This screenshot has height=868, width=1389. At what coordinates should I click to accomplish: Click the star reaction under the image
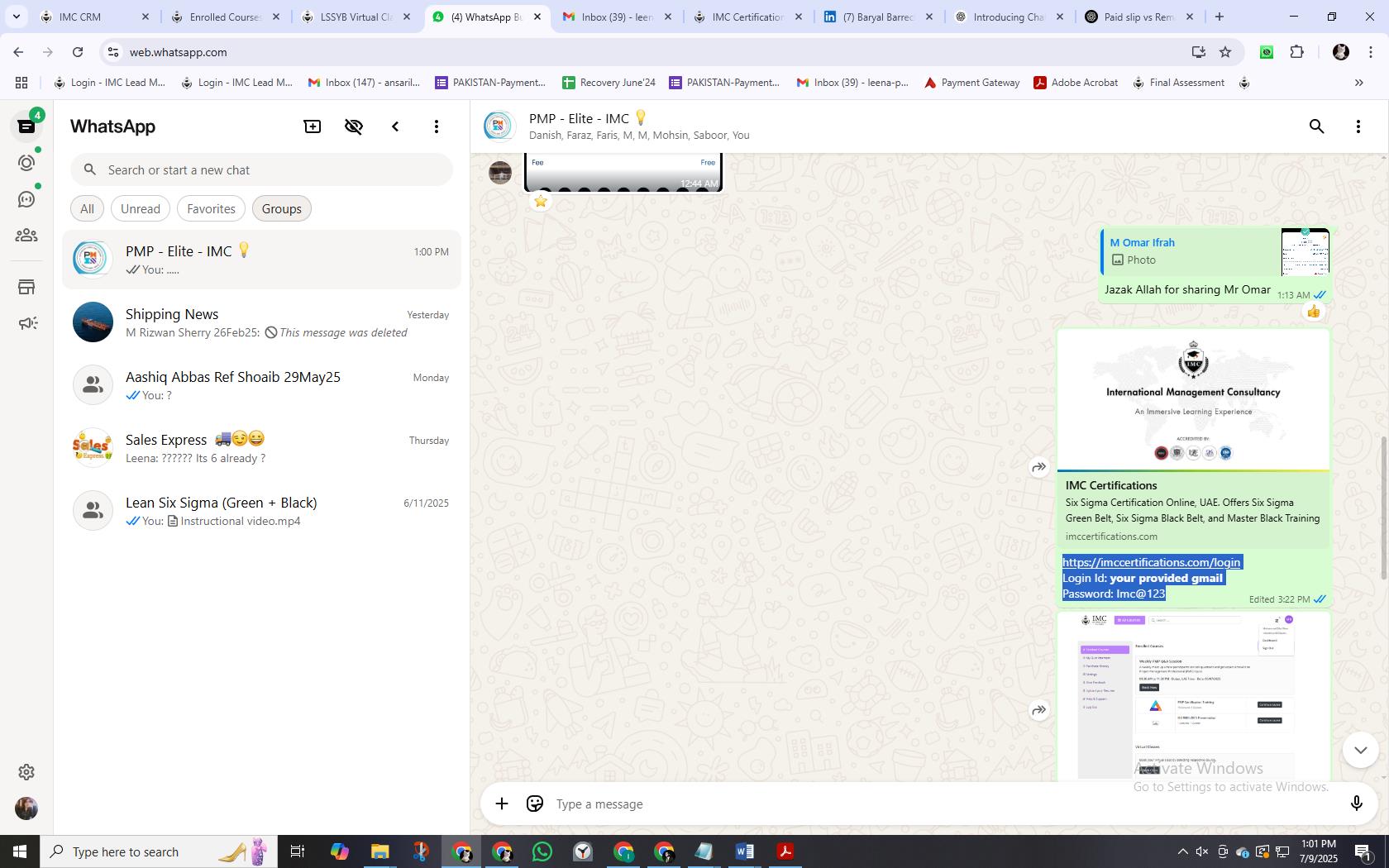point(541,201)
